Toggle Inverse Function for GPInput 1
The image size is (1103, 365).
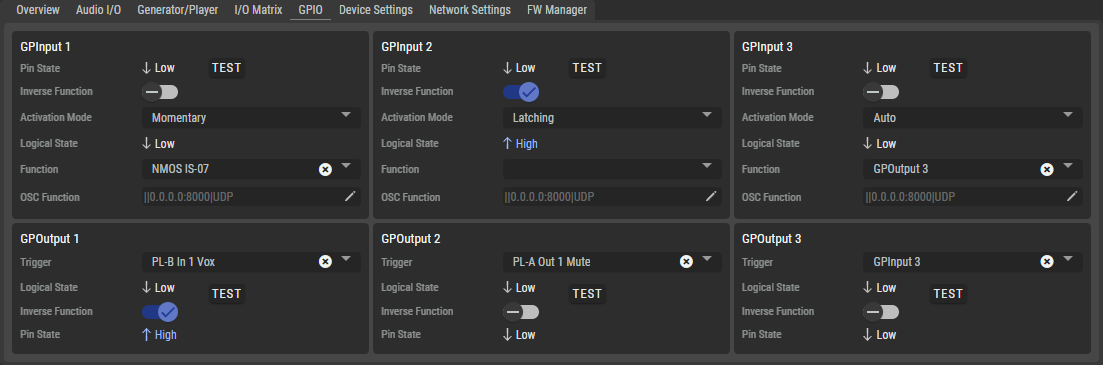click(160, 92)
